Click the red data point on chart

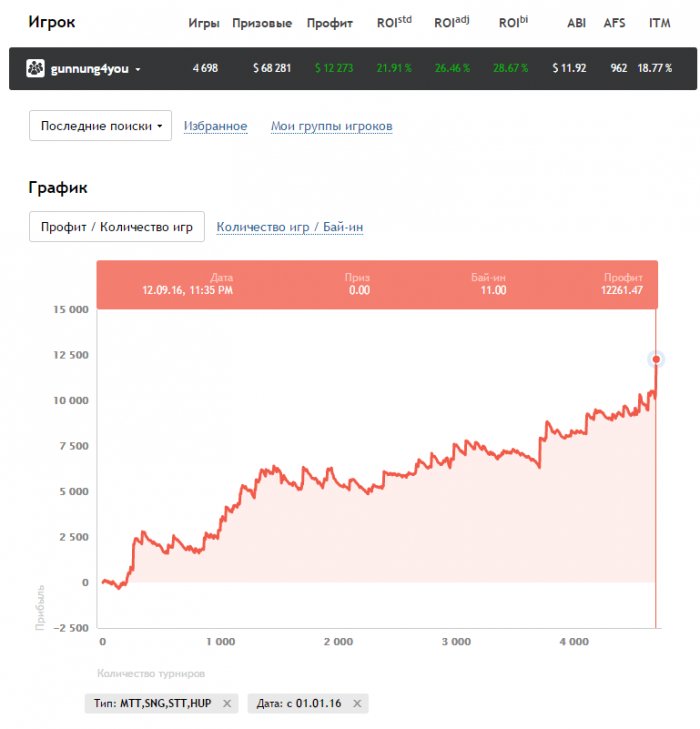[656, 359]
